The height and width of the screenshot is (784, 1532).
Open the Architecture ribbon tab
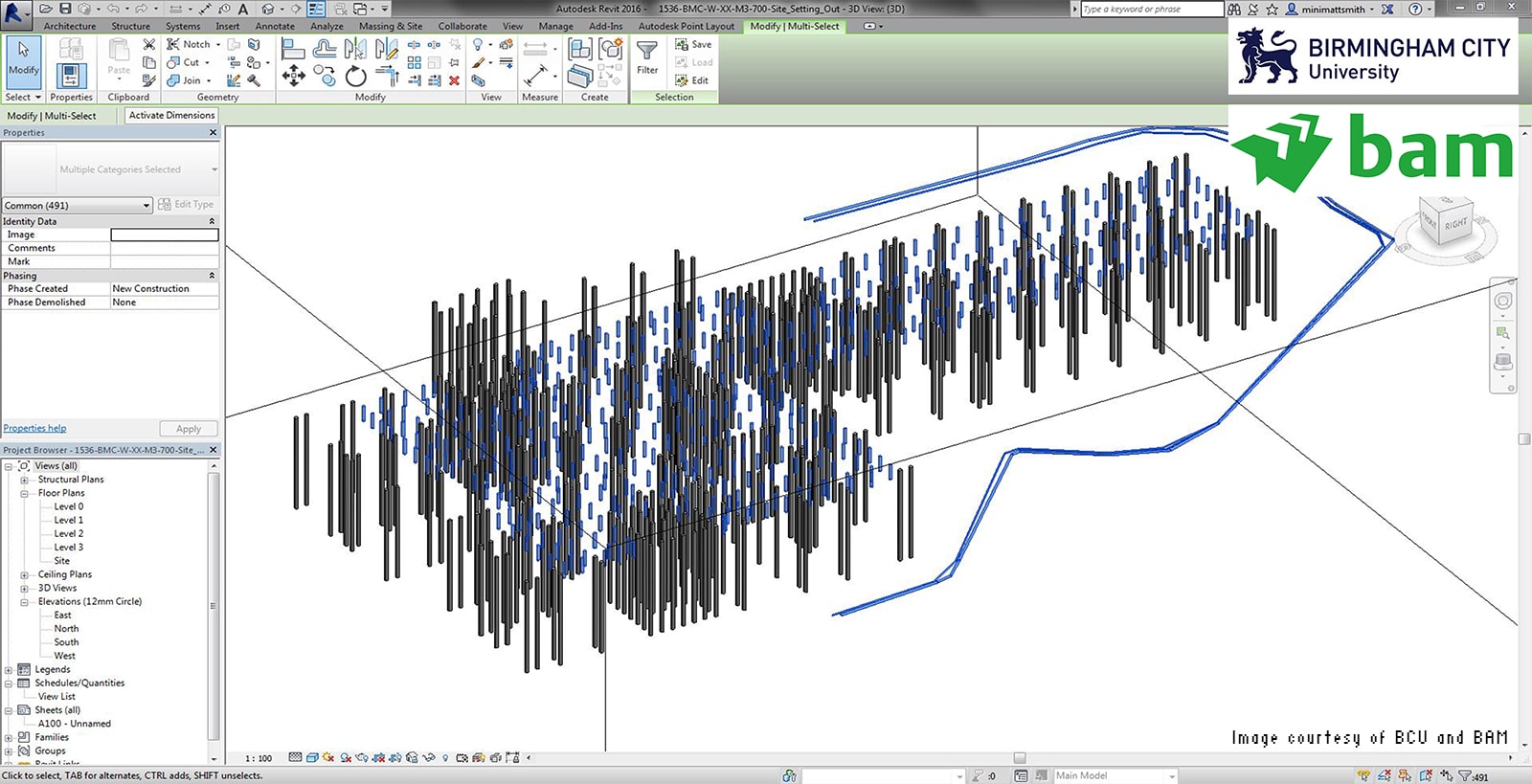click(70, 26)
